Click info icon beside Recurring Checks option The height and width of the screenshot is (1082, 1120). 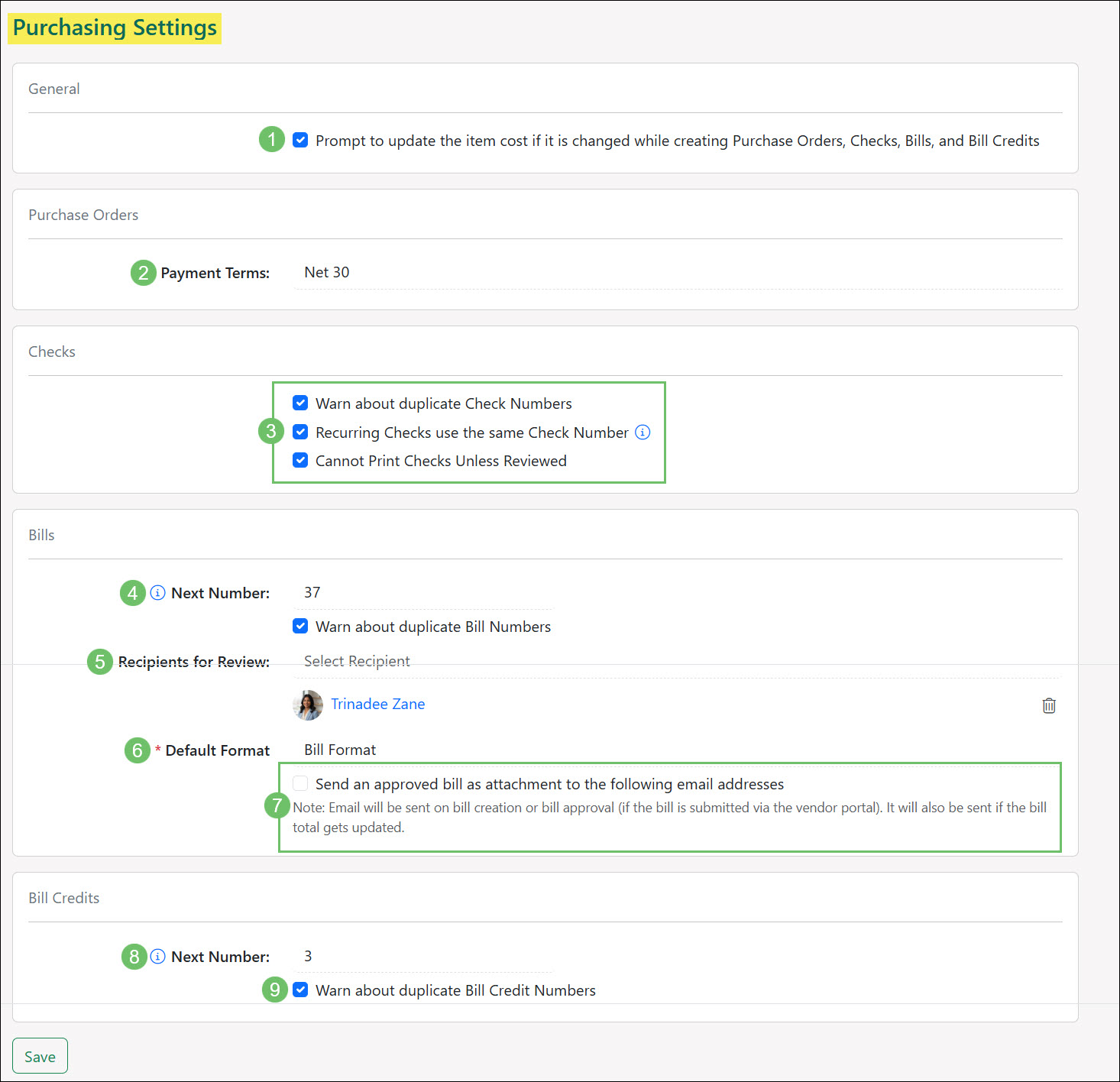[643, 432]
